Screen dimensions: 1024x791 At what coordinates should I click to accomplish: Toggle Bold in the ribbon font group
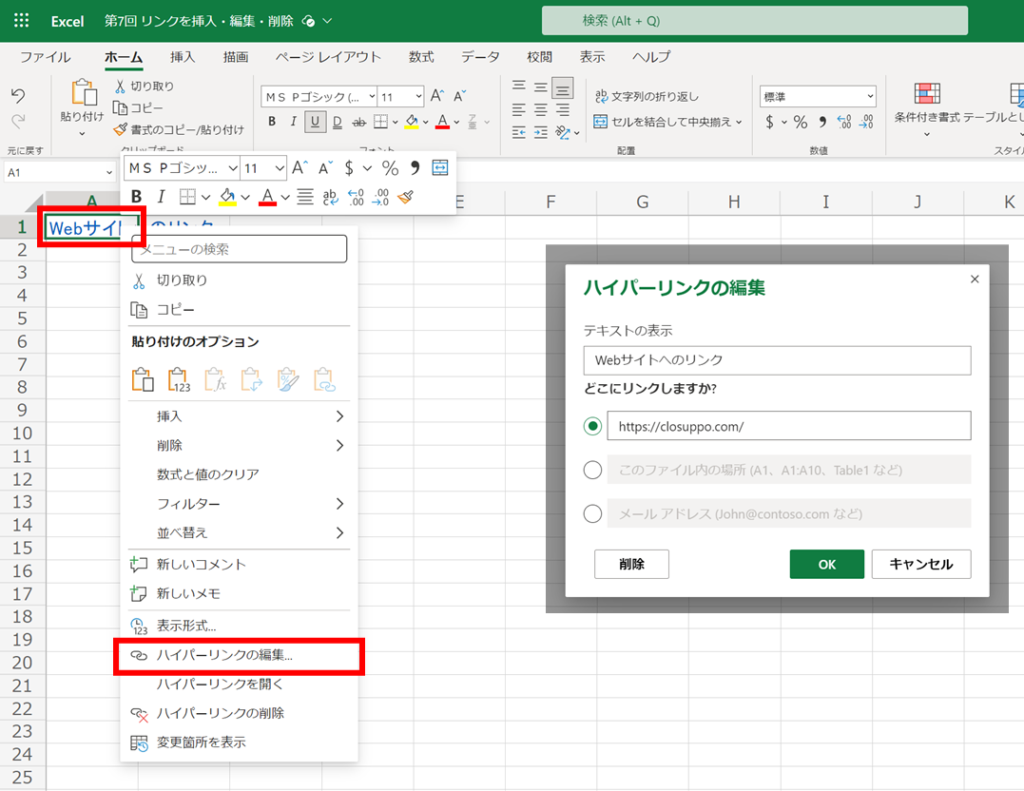272,121
